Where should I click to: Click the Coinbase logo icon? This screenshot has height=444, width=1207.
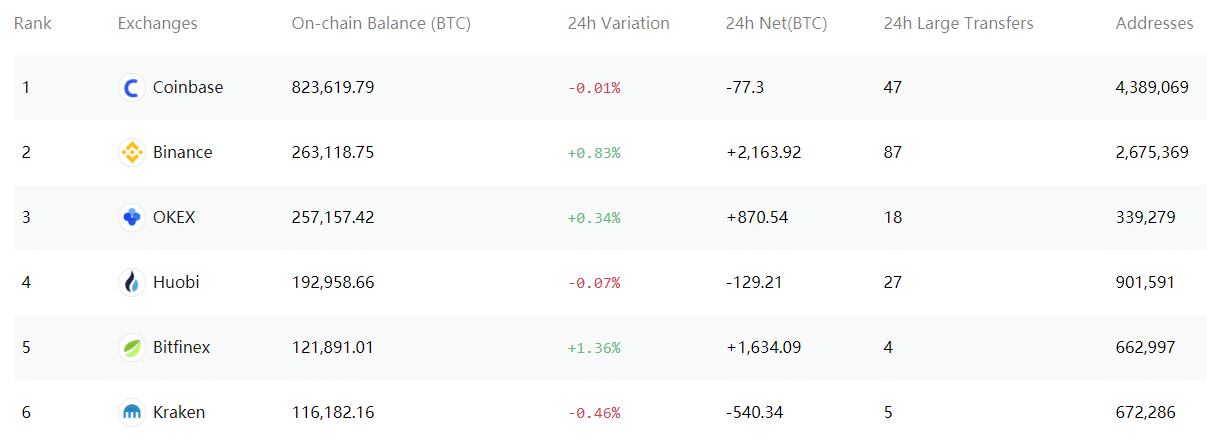(132, 88)
